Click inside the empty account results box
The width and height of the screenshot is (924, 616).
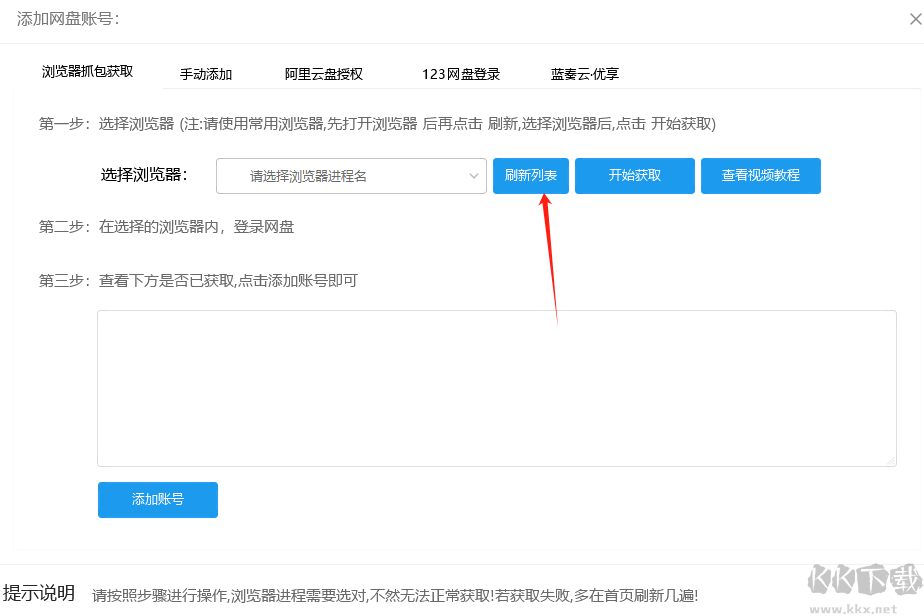click(x=497, y=388)
